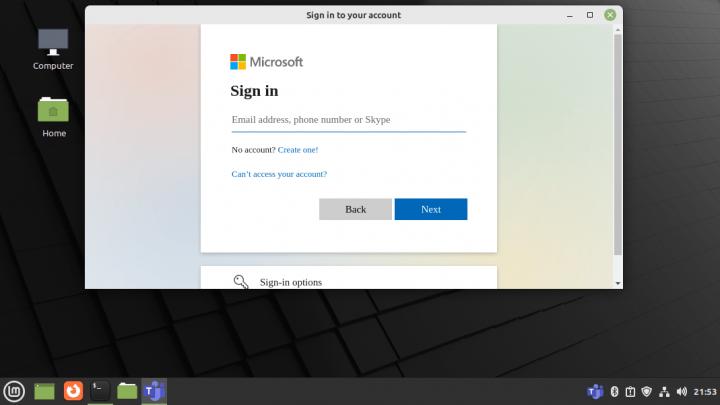This screenshot has height=405, width=720.
Task: Open Terminal from the taskbar
Action: pyautogui.click(x=100, y=391)
